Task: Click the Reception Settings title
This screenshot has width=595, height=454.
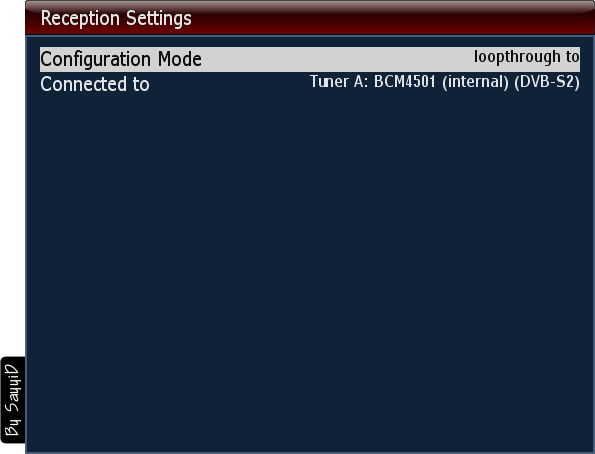Action: point(116,18)
